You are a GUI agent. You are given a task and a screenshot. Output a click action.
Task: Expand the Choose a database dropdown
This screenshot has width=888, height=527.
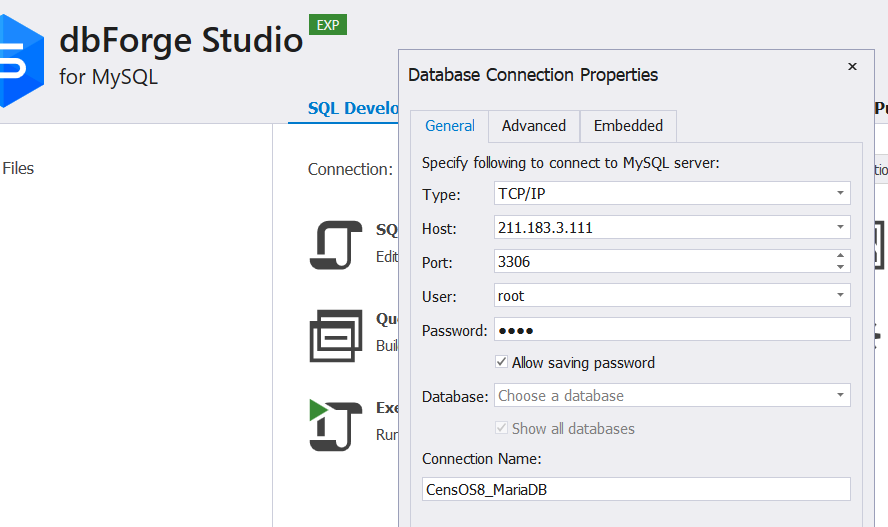click(x=840, y=395)
